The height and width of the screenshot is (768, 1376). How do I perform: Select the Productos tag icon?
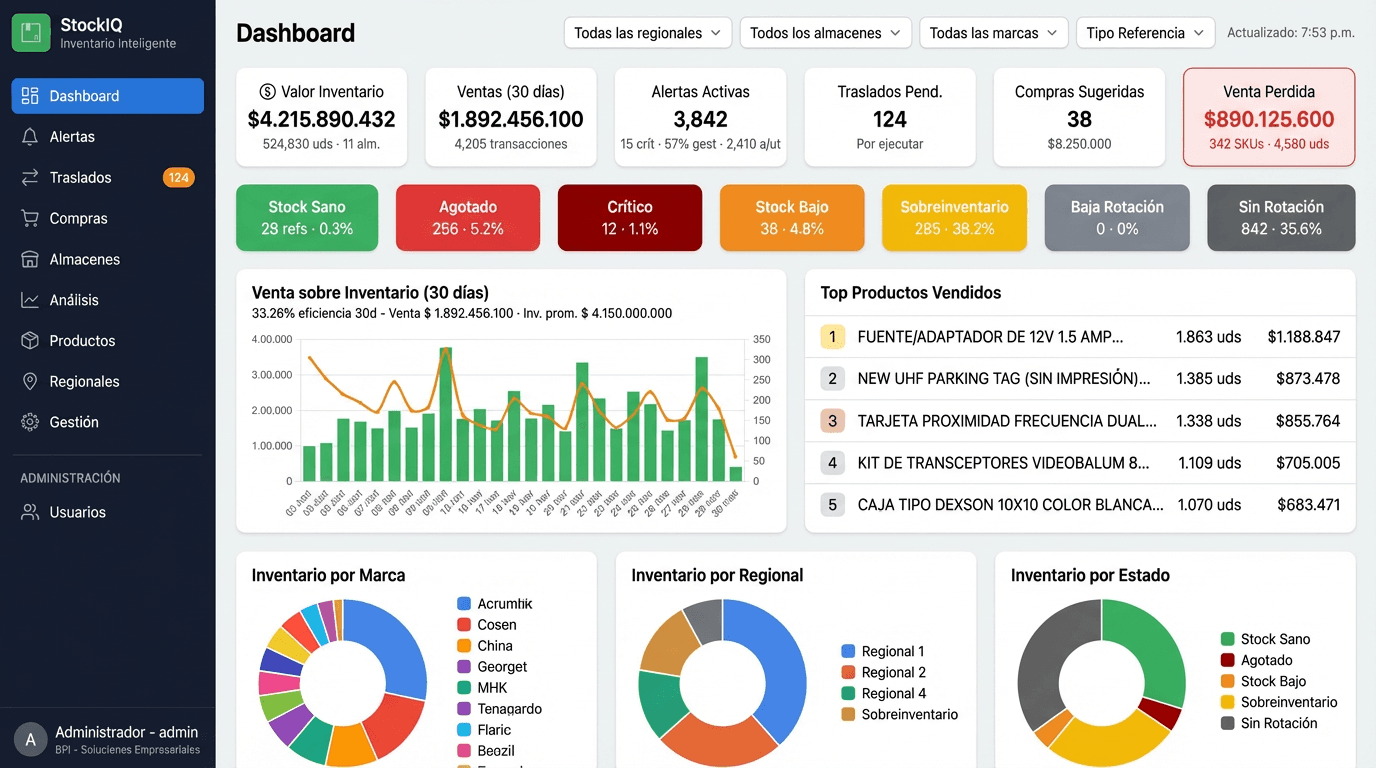click(30, 340)
